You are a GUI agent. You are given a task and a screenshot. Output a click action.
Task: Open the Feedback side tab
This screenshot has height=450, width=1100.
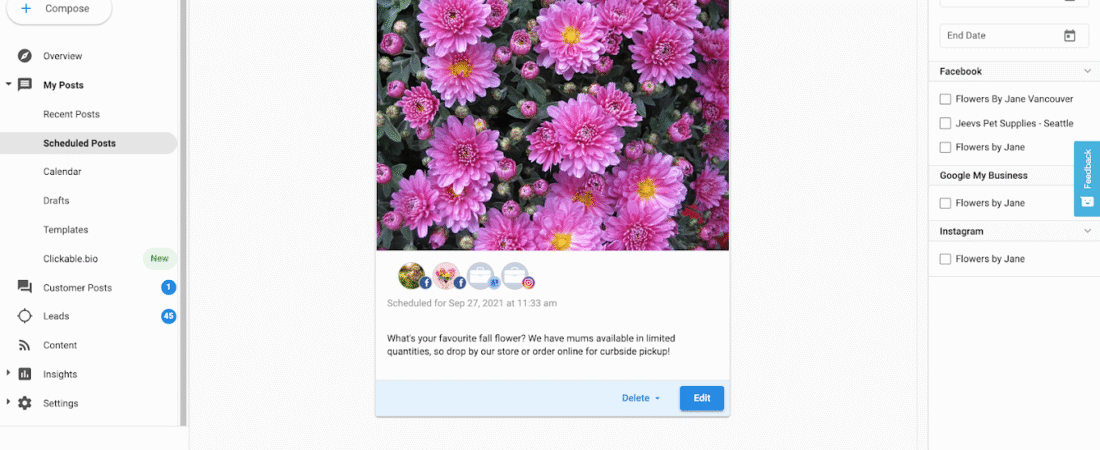(x=1087, y=178)
